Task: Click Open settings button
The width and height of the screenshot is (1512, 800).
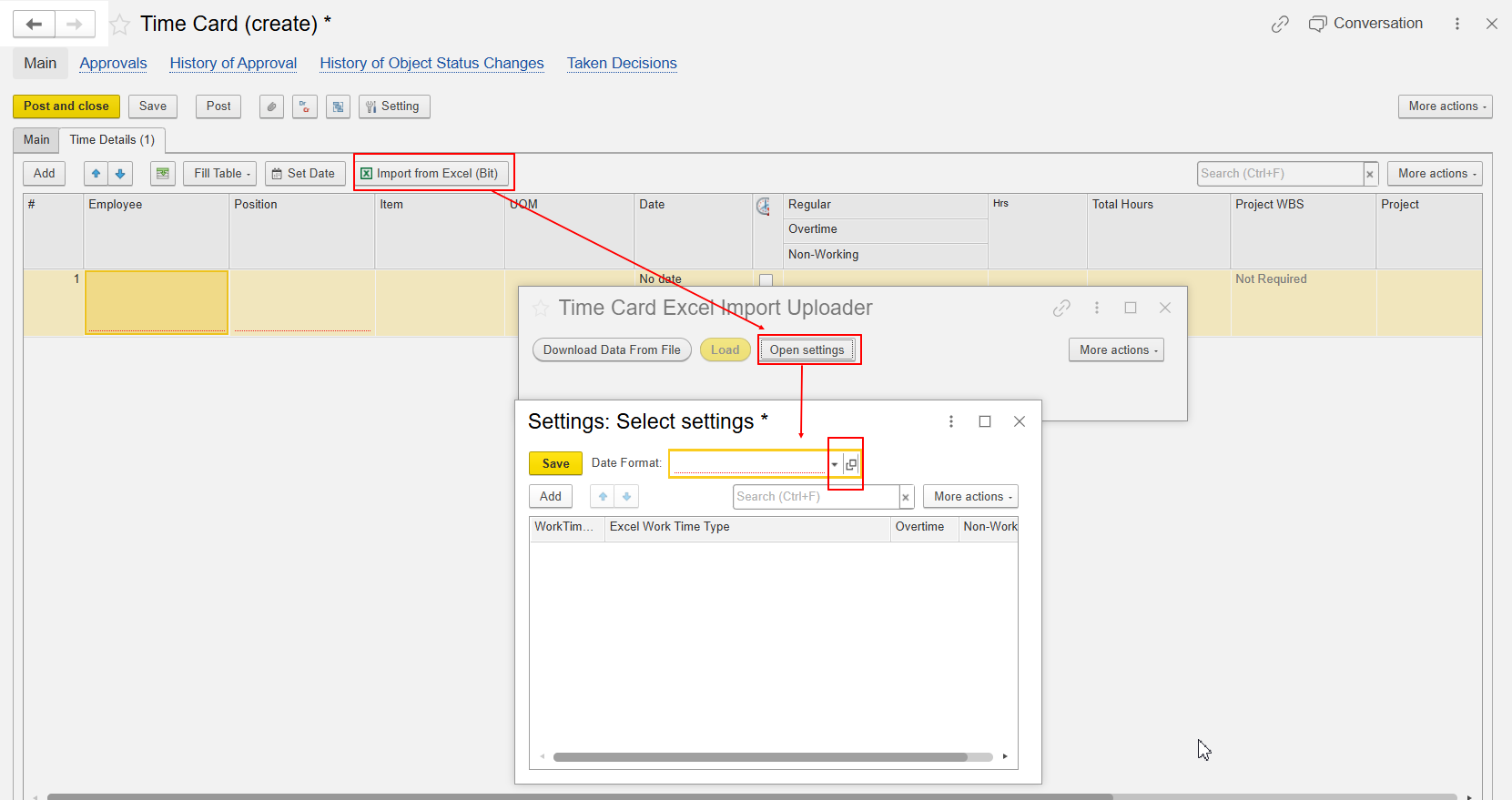Action: [807, 350]
